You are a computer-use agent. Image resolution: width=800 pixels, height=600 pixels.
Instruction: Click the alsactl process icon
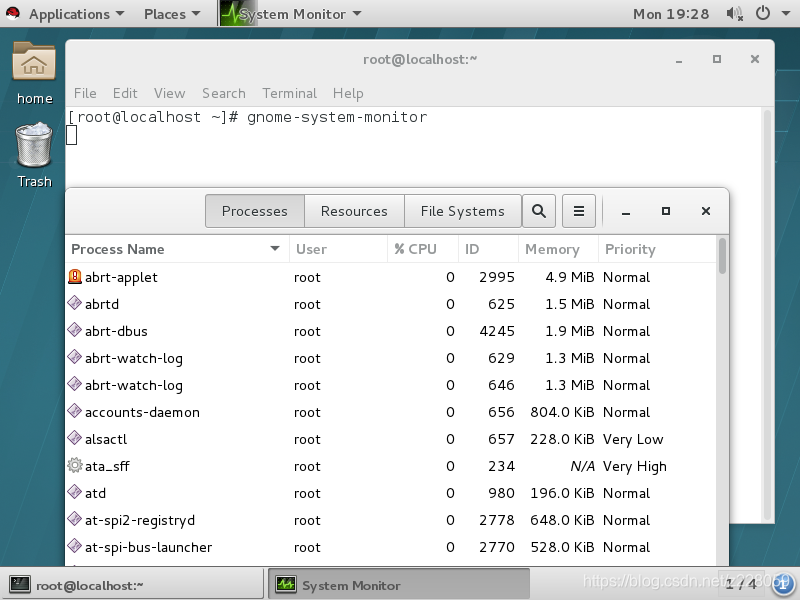point(74,438)
